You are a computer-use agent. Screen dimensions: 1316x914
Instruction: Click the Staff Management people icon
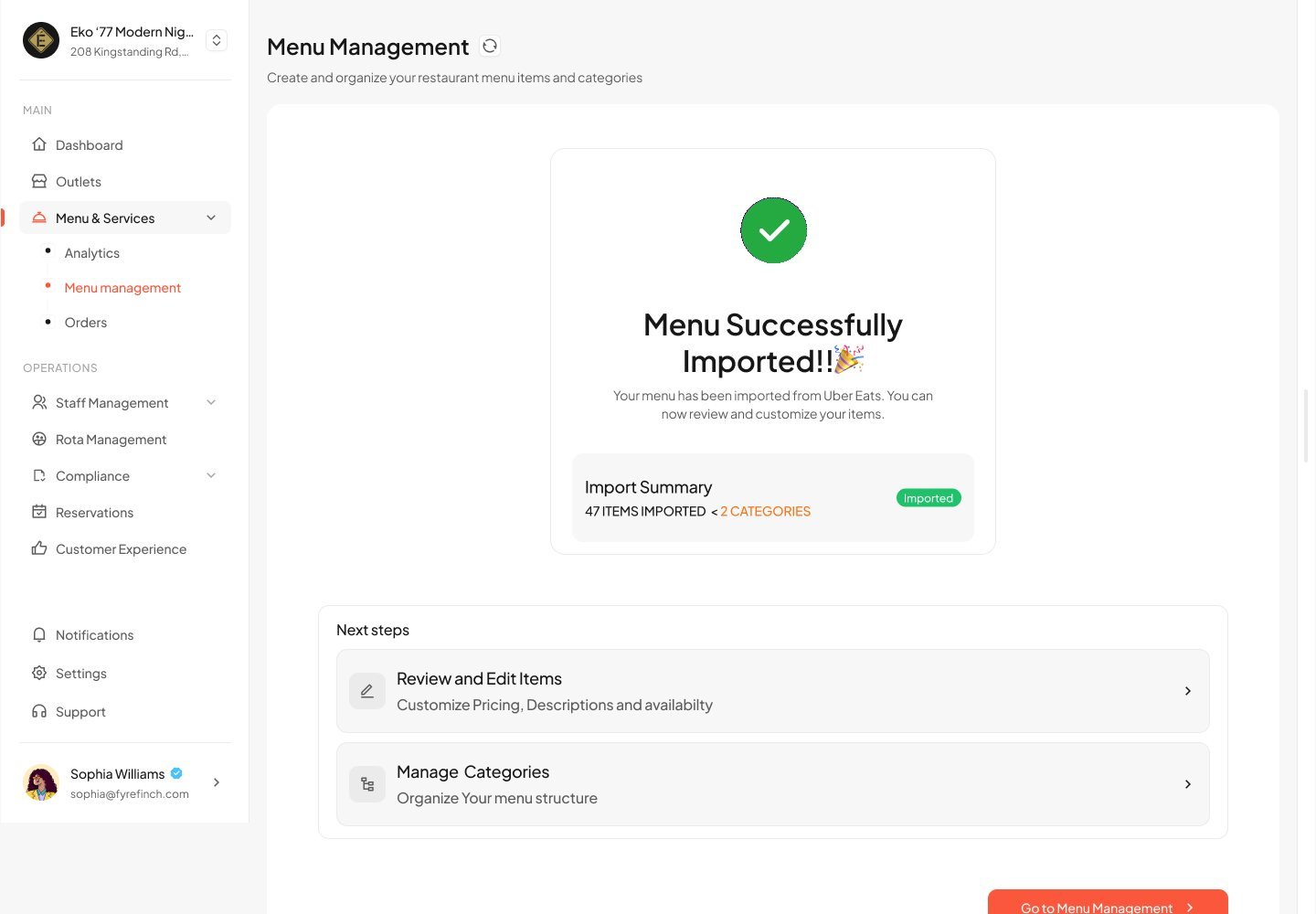point(39,402)
